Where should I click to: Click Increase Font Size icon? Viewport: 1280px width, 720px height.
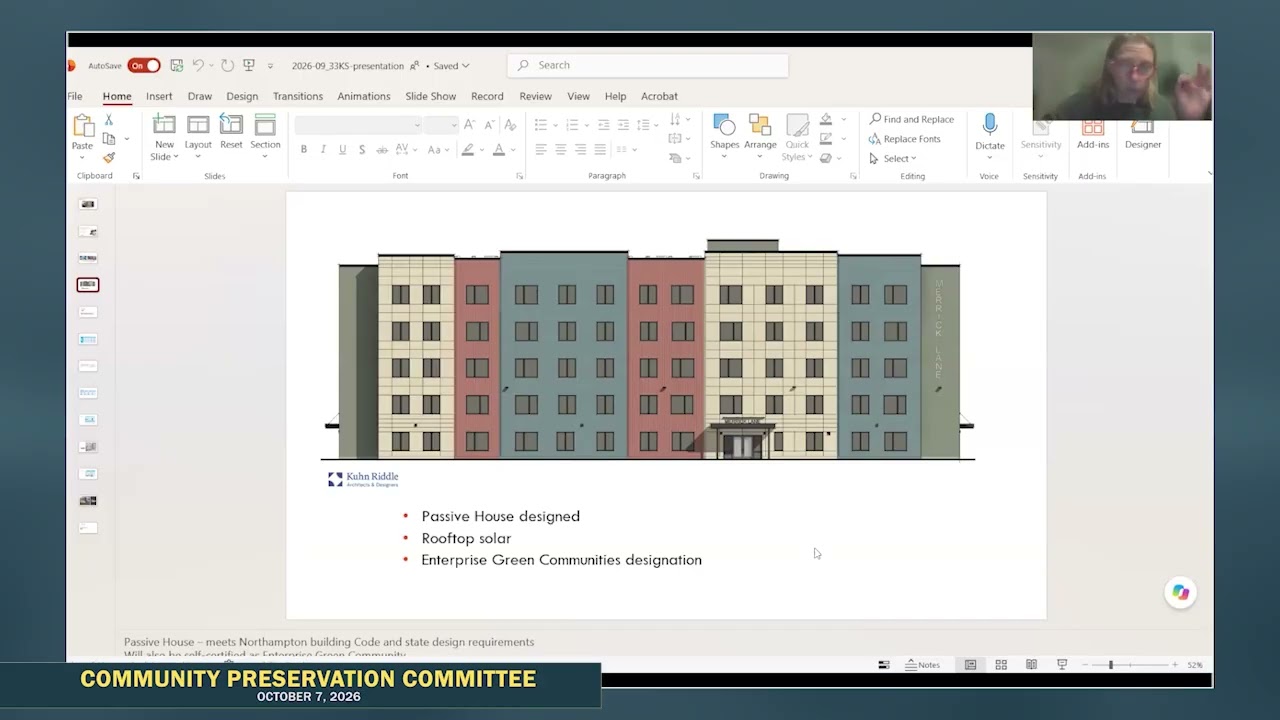(x=470, y=124)
